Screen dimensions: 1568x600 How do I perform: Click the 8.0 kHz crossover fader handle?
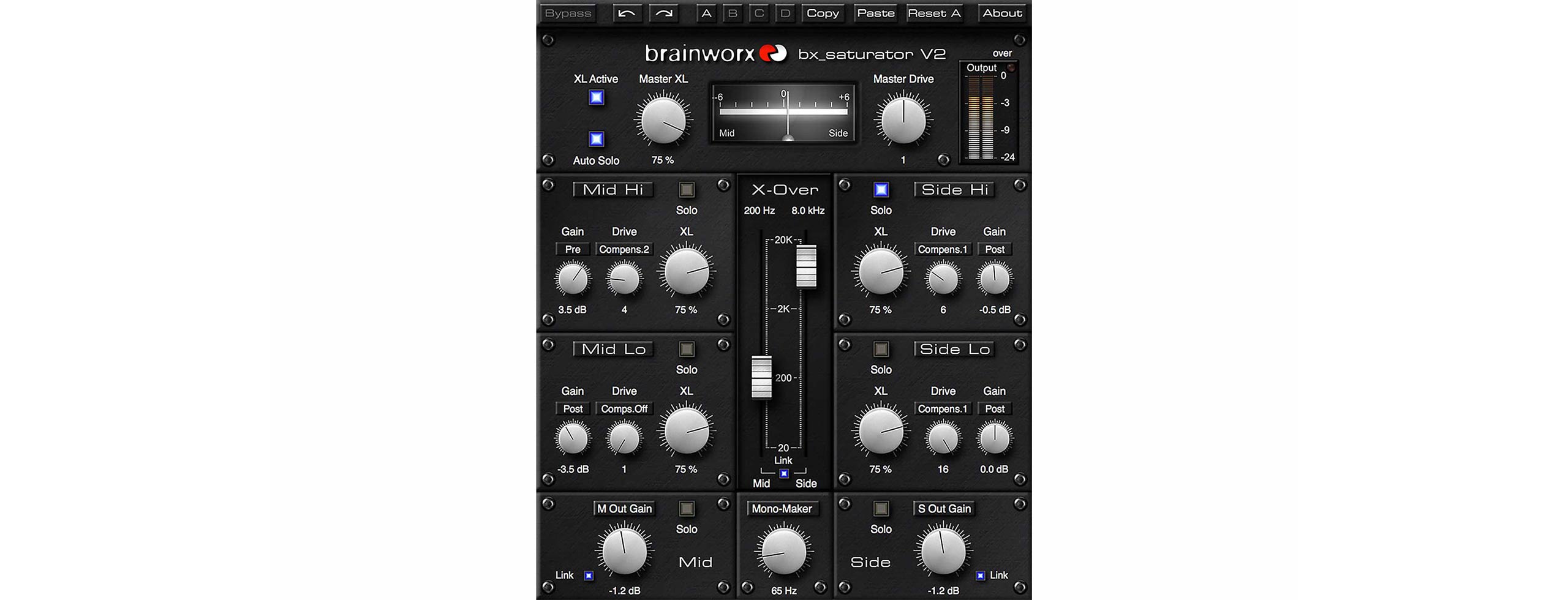(806, 266)
